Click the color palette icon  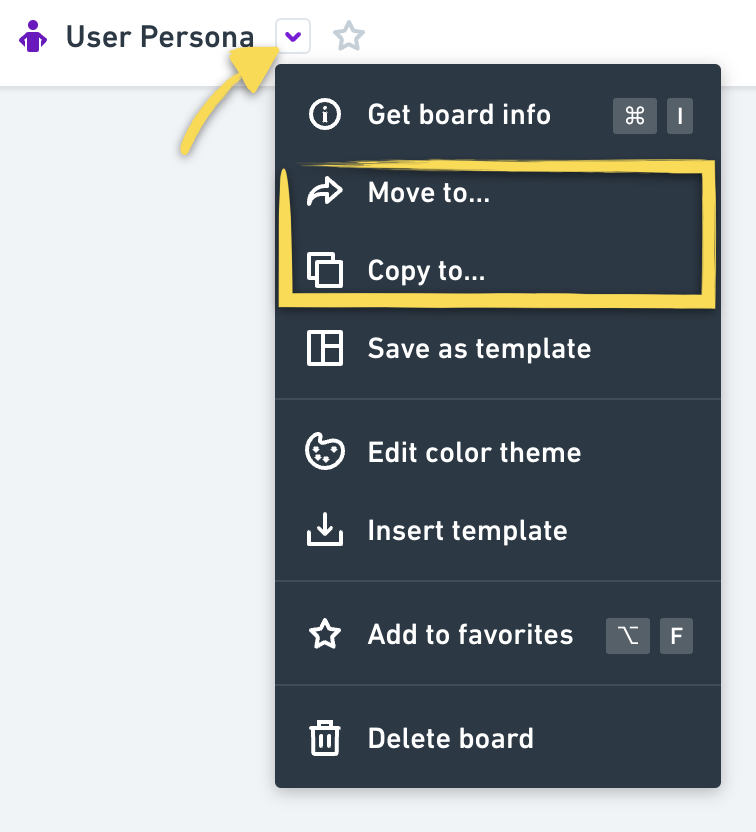(325, 452)
